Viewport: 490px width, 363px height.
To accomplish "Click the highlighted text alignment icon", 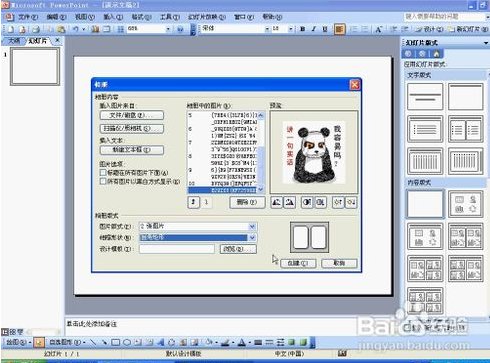I will [339, 29].
